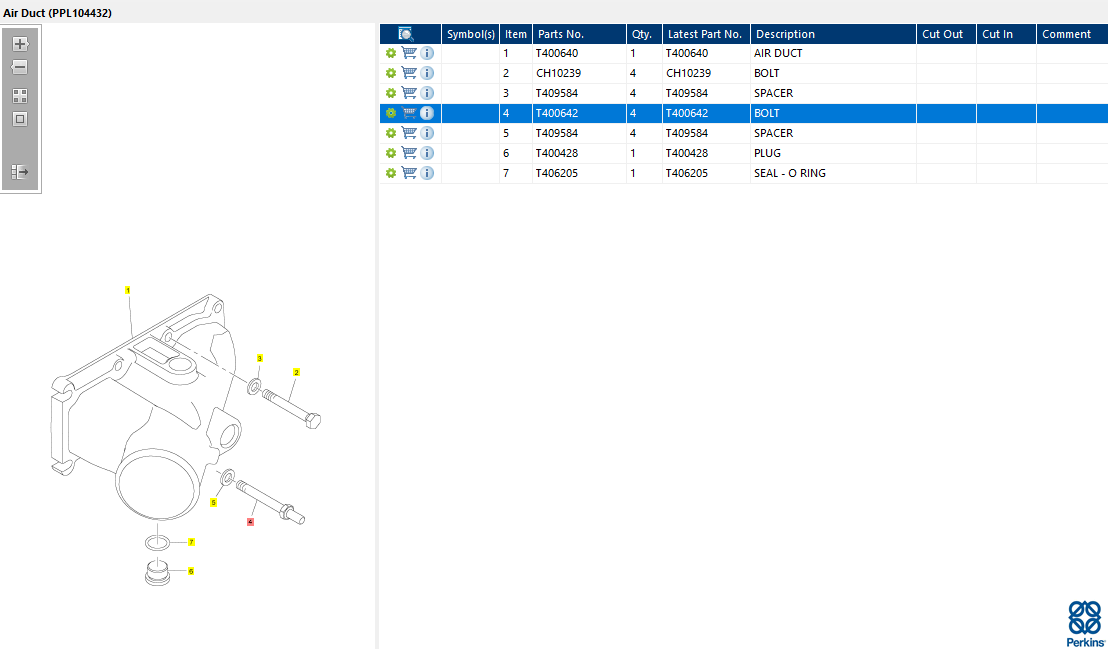Sort by the Parts No. column header
Image resolution: width=1108 pixels, height=649 pixels.
coord(579,34)
